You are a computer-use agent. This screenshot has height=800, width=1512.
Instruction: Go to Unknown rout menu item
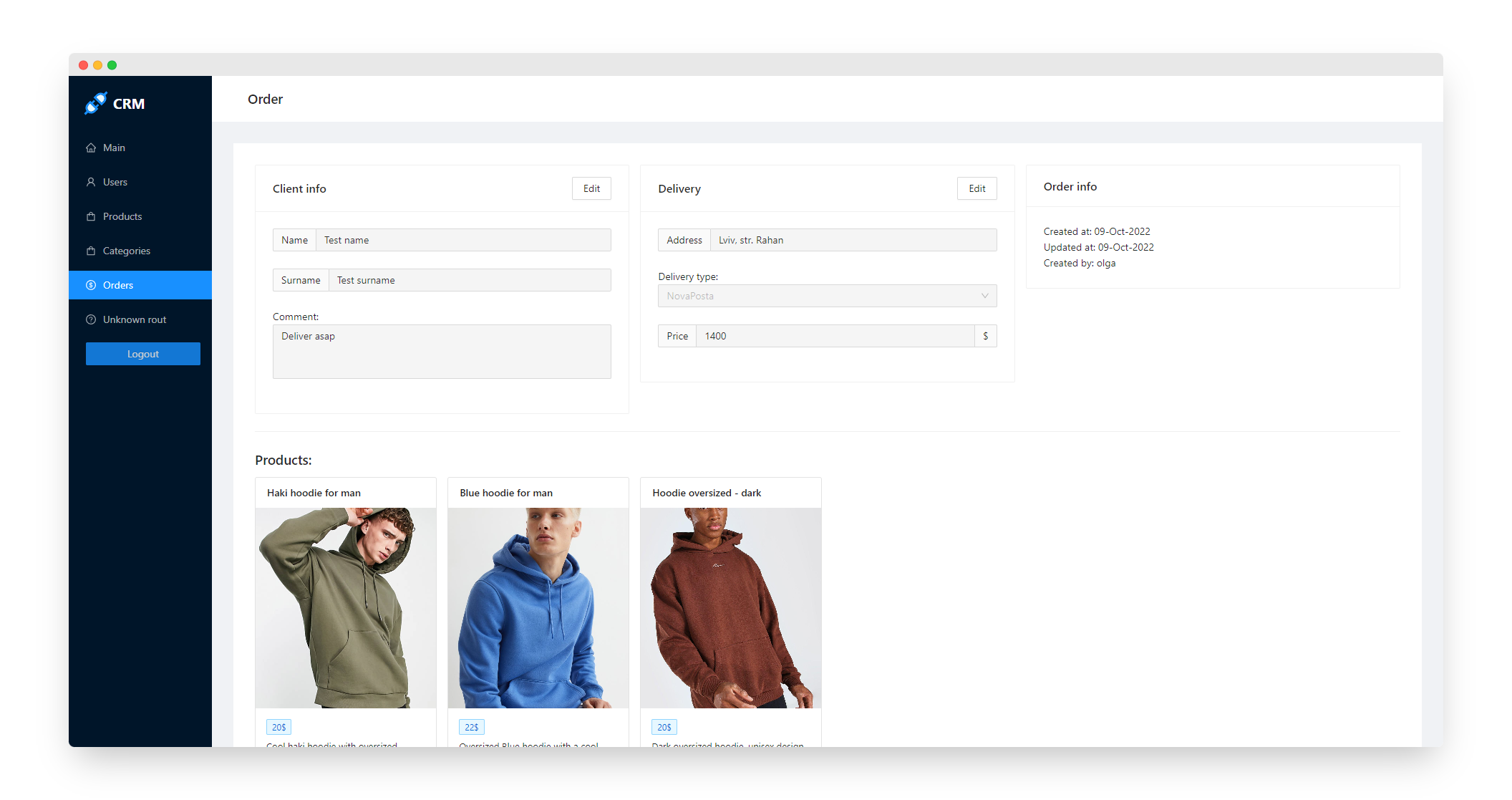pyautogui.click(x=135, y=319)
